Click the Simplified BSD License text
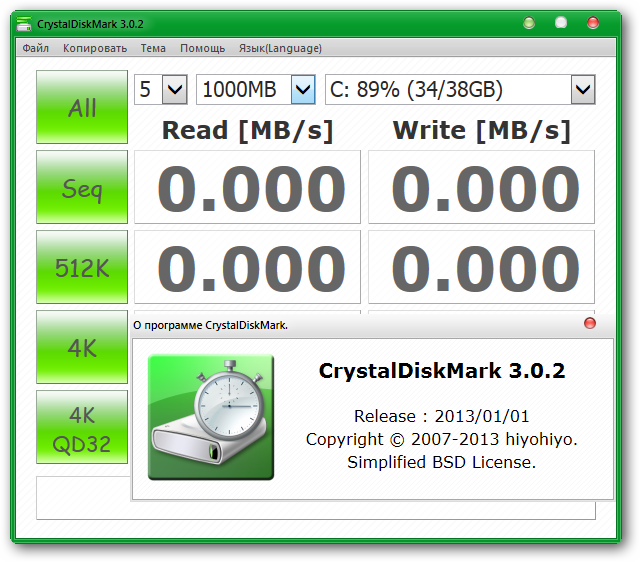Viewport: 640px width, 562px height. (x=442, y=462)
